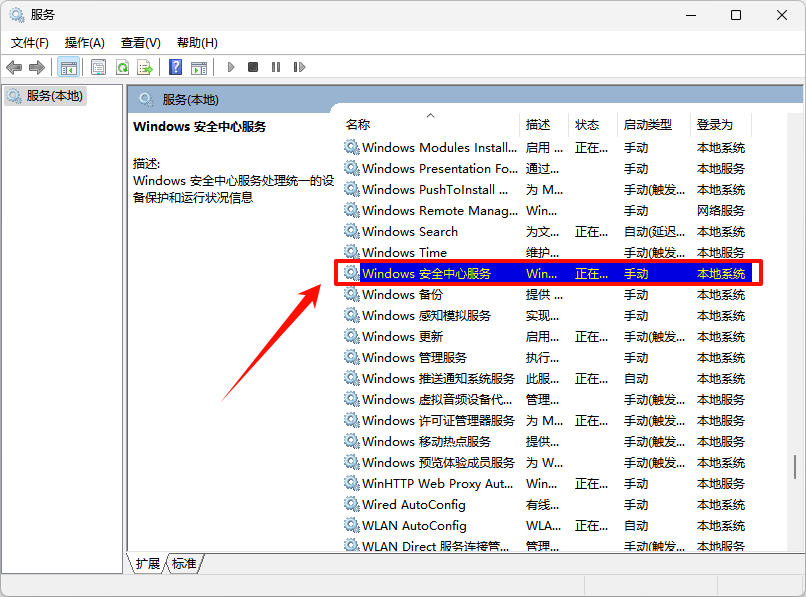Image resolution: width=806 pixels, height=597 pixels.
Task: Click the Export List toolbar icon
Action: click(x=145, y=67)
